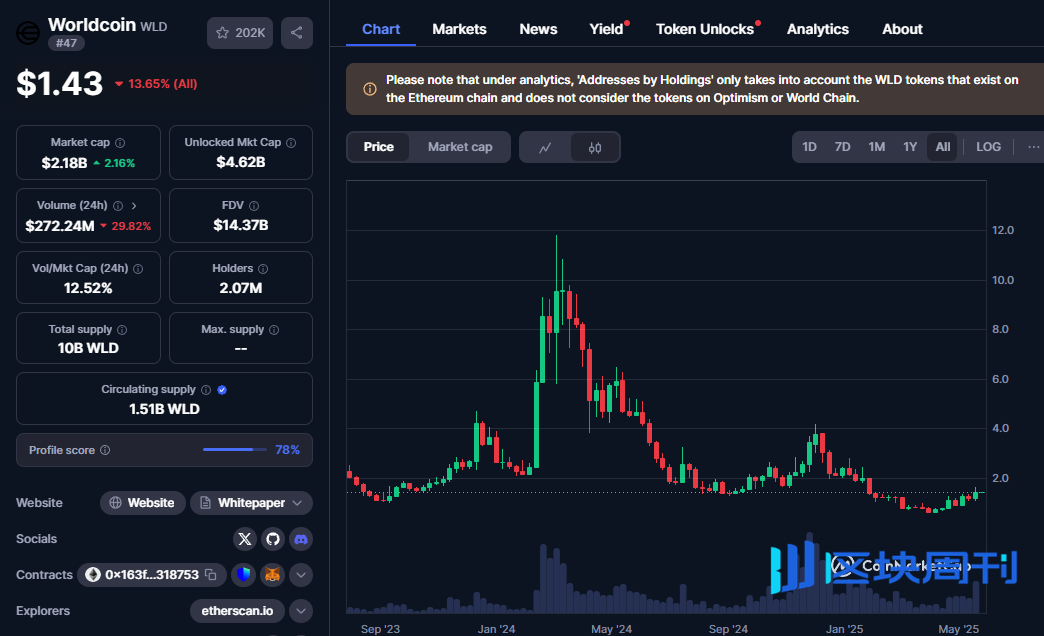Viewport: 1044px width, 636px height.
Task: Open Profile score info icon
Action: (105, 450)
